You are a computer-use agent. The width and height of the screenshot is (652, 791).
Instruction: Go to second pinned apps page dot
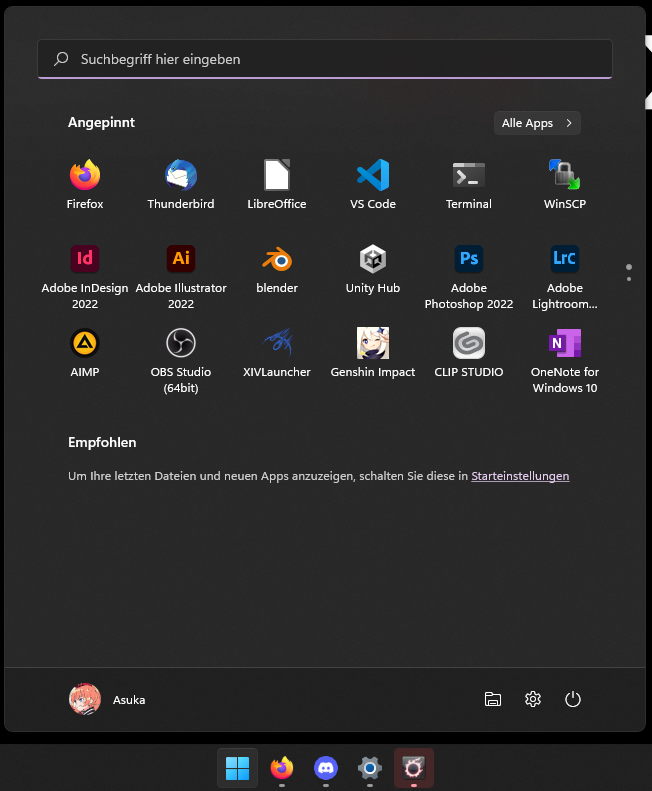(x=629, y=279)
